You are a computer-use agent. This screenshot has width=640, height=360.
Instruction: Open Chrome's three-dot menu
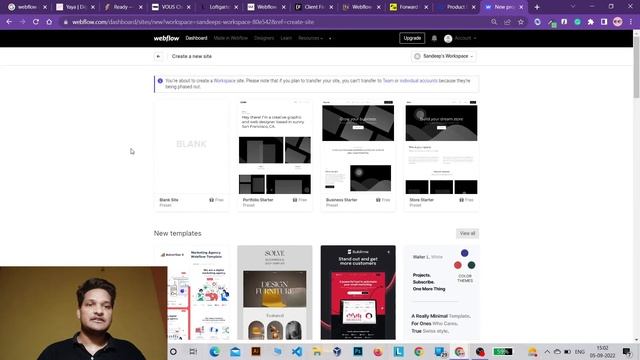[631, 22]
